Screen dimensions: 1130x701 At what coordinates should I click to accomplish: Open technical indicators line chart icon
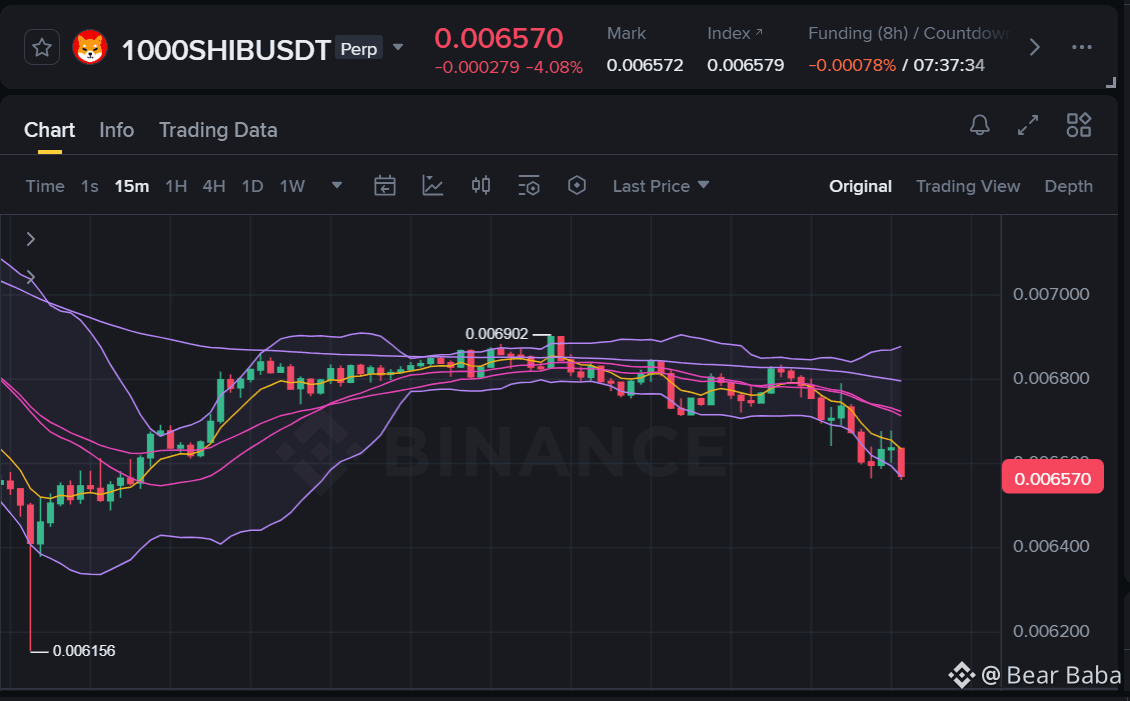click(432, 186)
